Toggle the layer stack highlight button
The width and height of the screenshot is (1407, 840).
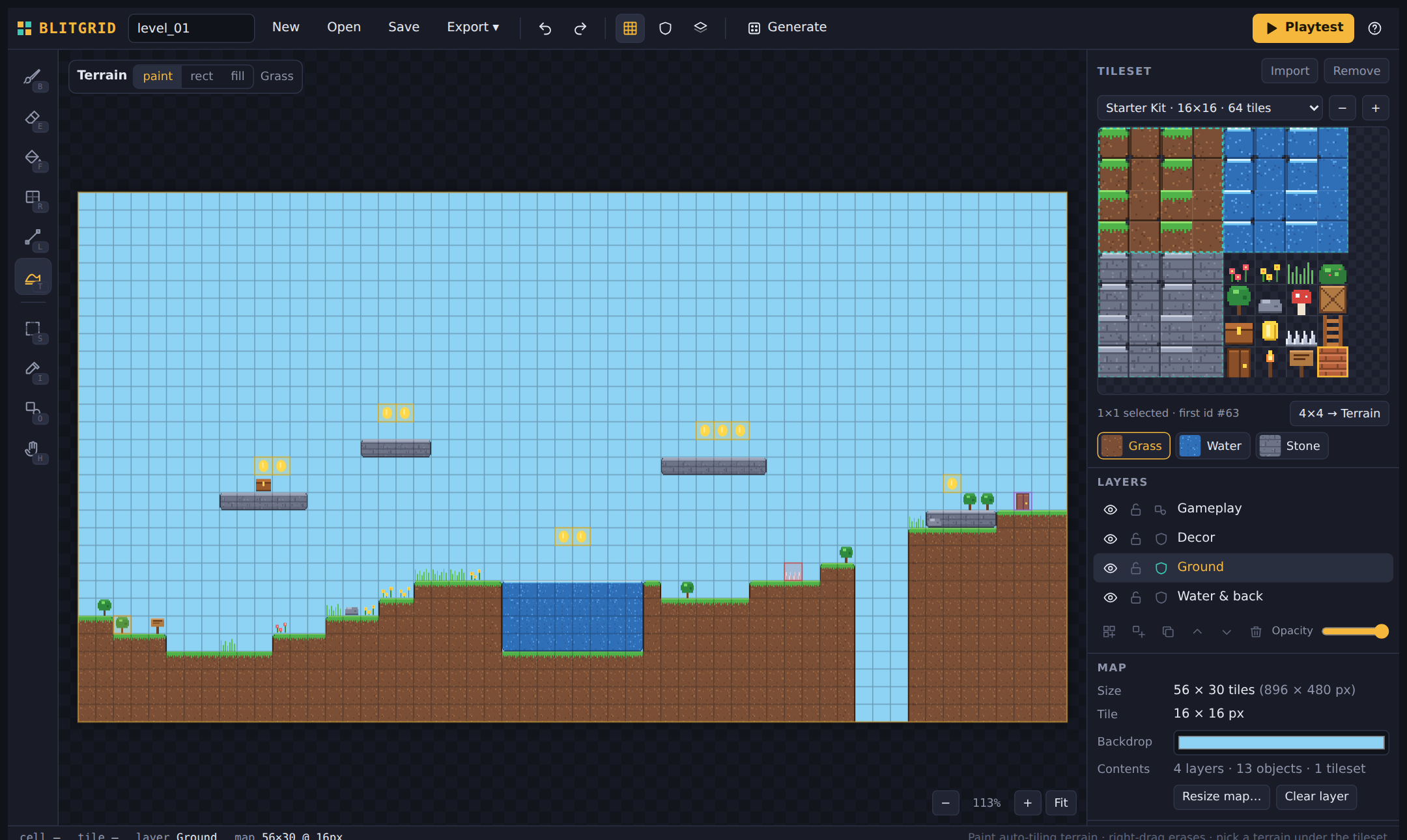point(700,28)
